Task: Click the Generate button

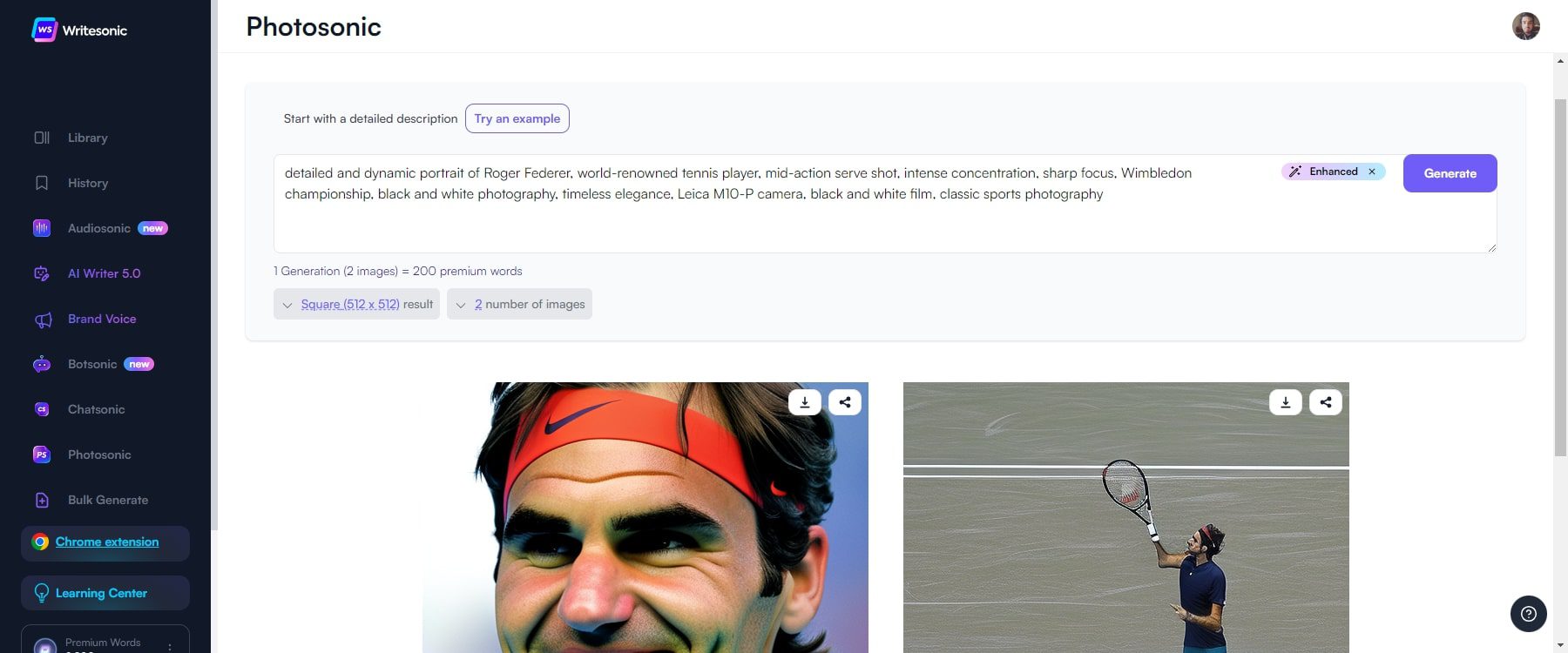Action: [x=1450, y=173]
